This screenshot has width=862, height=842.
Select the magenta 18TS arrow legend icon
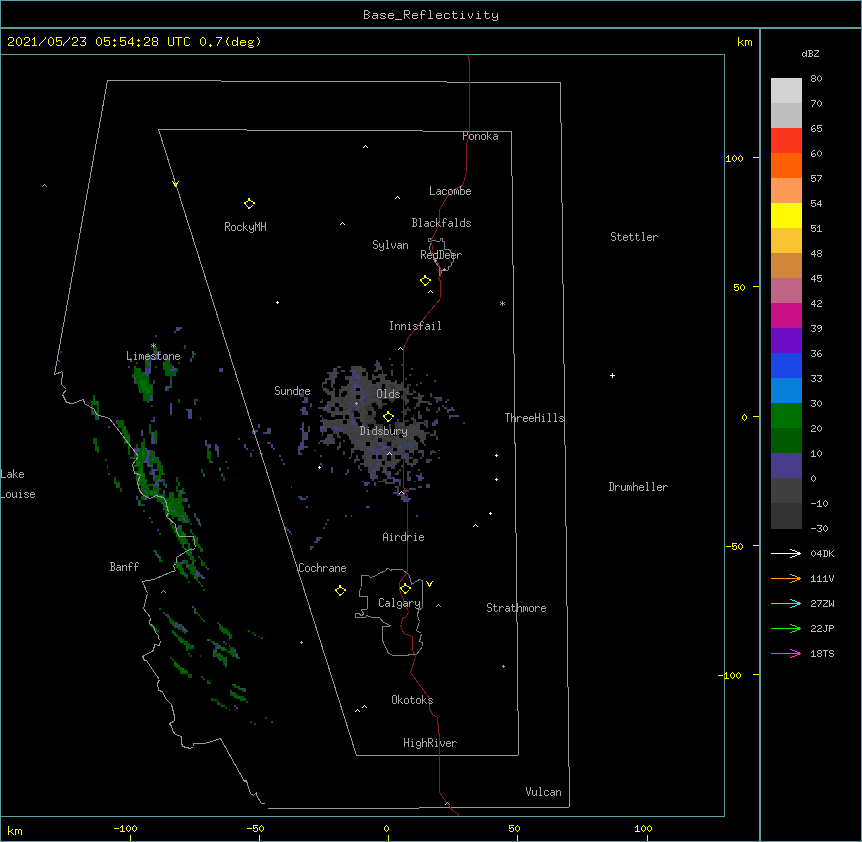(x=786, y=653)
